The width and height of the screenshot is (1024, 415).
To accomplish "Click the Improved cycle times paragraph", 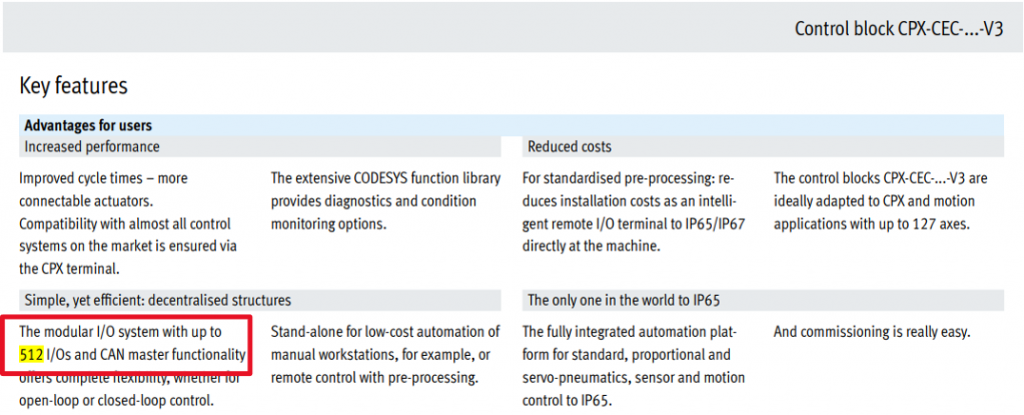I will [129, 224].
